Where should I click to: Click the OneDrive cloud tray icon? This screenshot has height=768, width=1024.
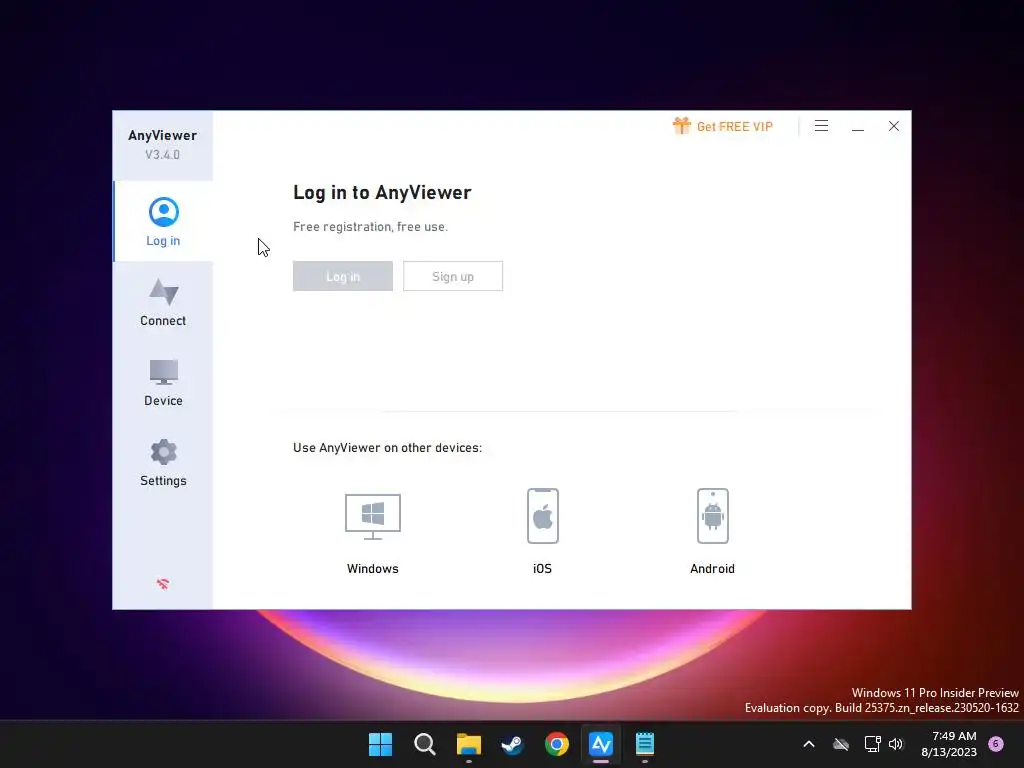tap(841, 744)
